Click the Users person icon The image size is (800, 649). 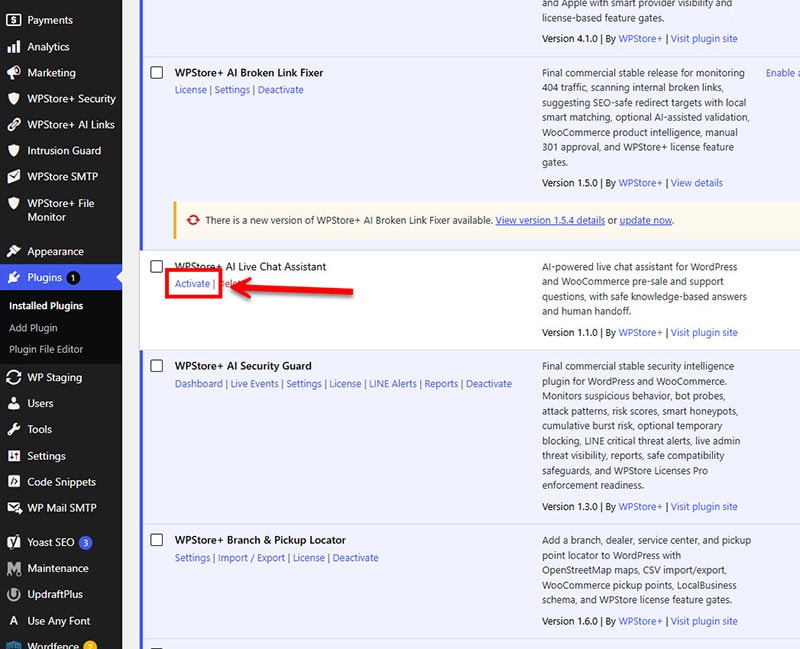coord(14,403)
